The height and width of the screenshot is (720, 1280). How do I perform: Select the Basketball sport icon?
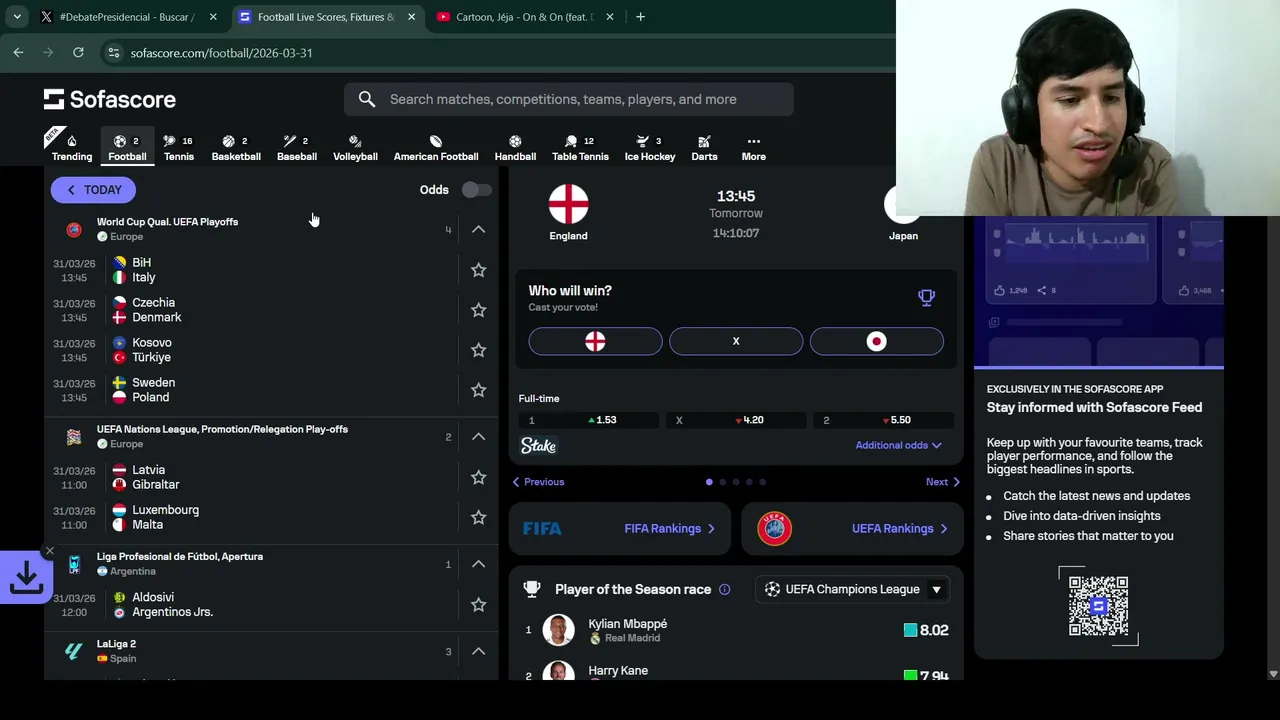tap(236, 147)
